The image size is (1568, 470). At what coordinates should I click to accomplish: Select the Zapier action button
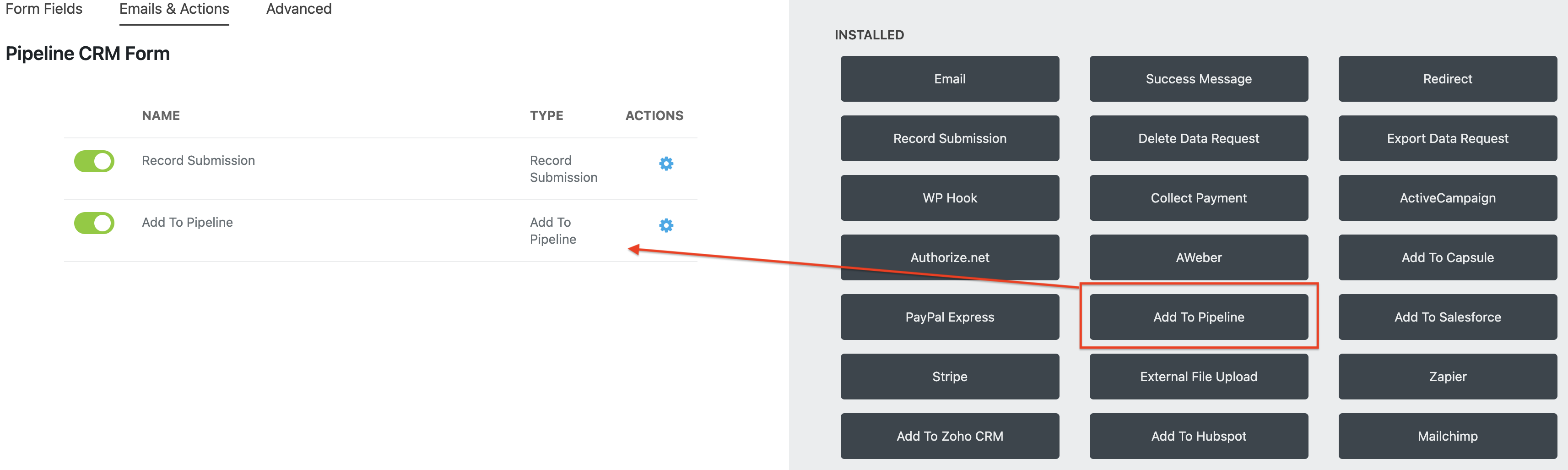pos(1447,377)
